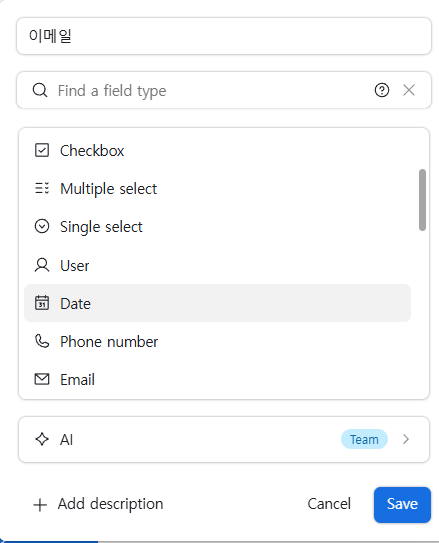Clear the field type search

[409, 90]
